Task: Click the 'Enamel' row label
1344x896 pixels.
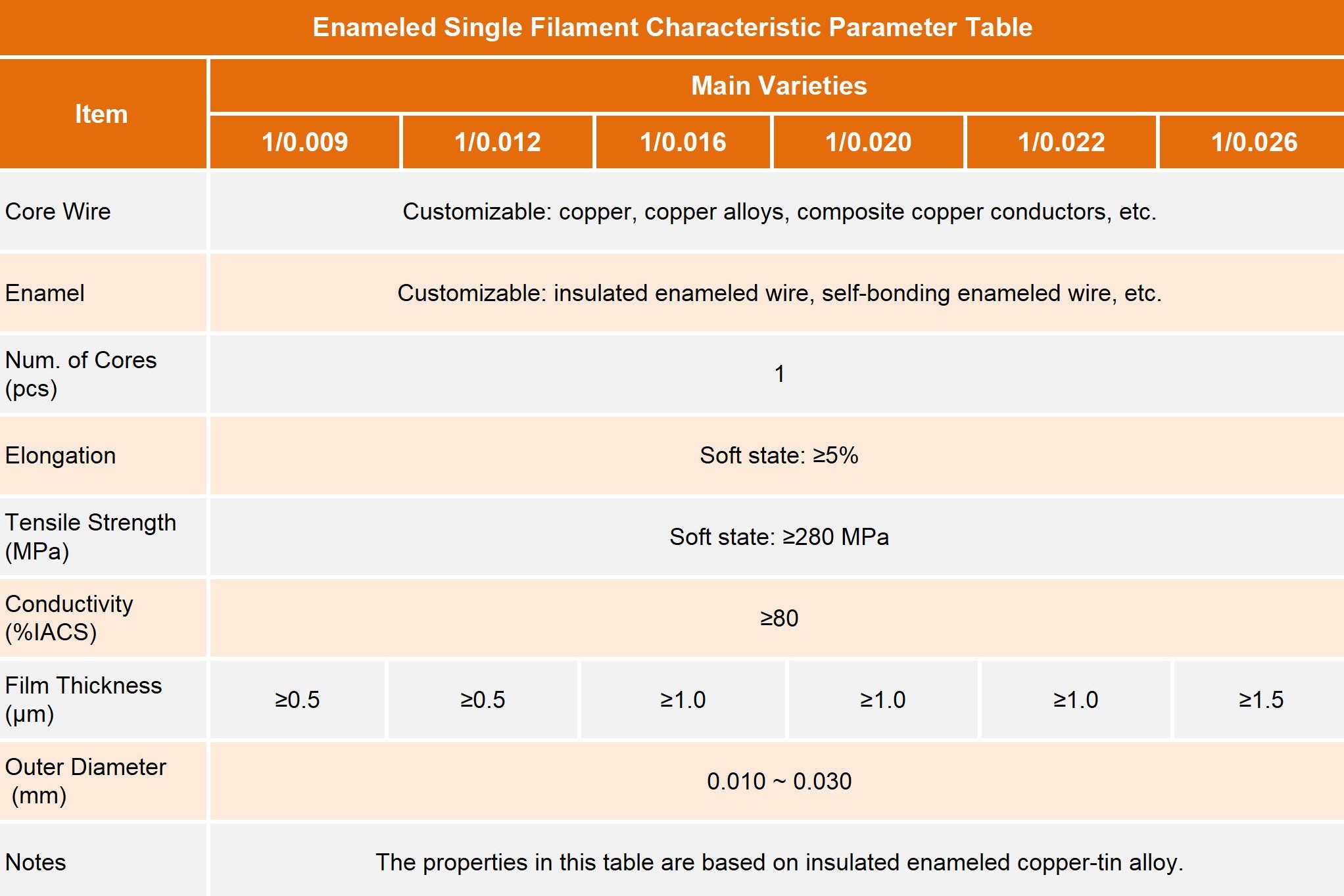Action: point(45,293)
